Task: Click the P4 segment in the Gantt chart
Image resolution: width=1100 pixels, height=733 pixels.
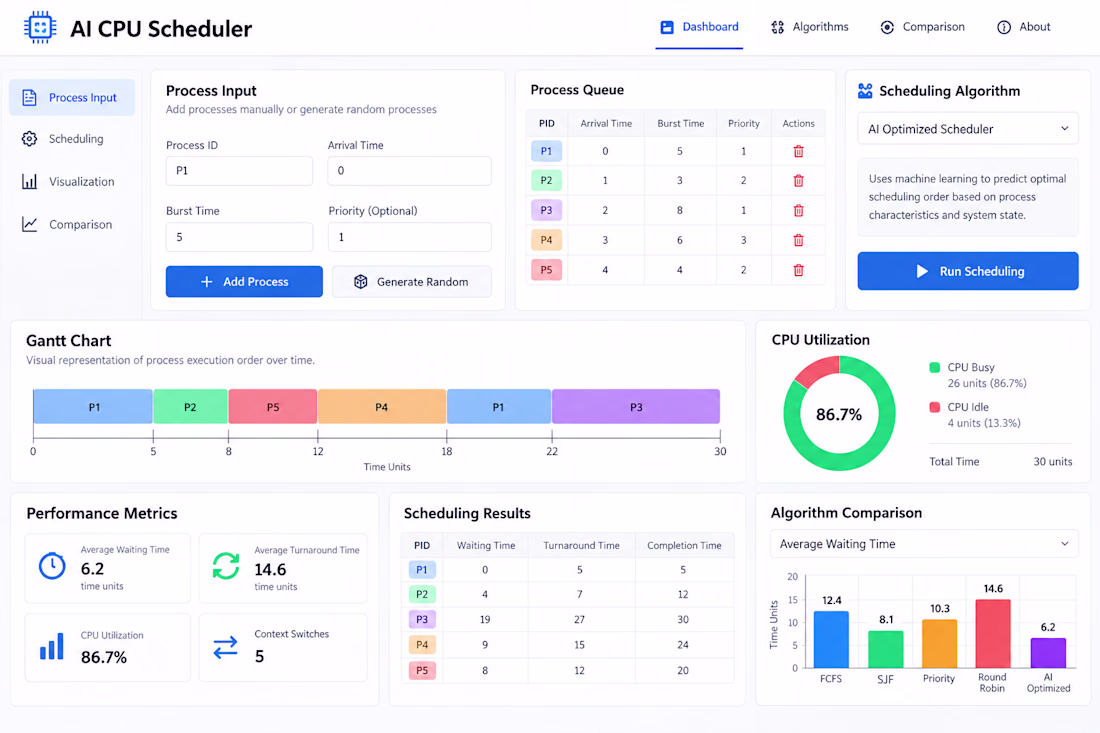Action: [382, 407]
